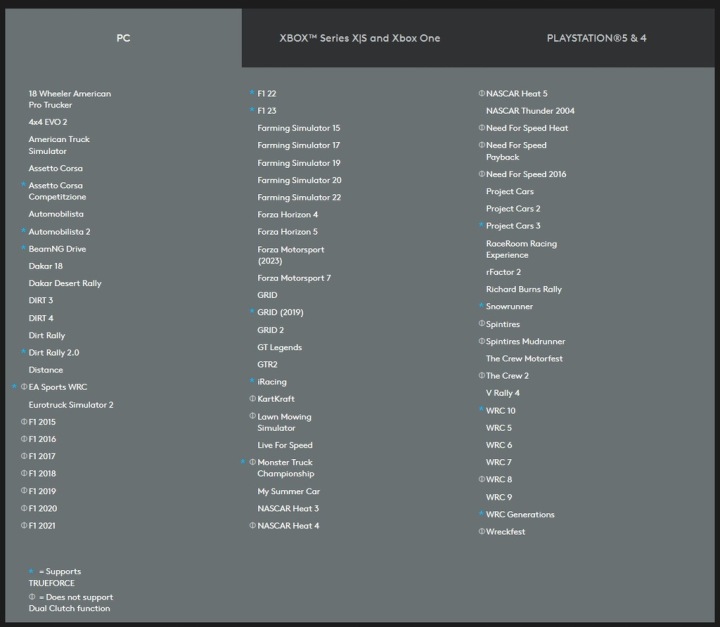
Task: Click American Truck Simulator in the list
Action: (x=59, y=145)
